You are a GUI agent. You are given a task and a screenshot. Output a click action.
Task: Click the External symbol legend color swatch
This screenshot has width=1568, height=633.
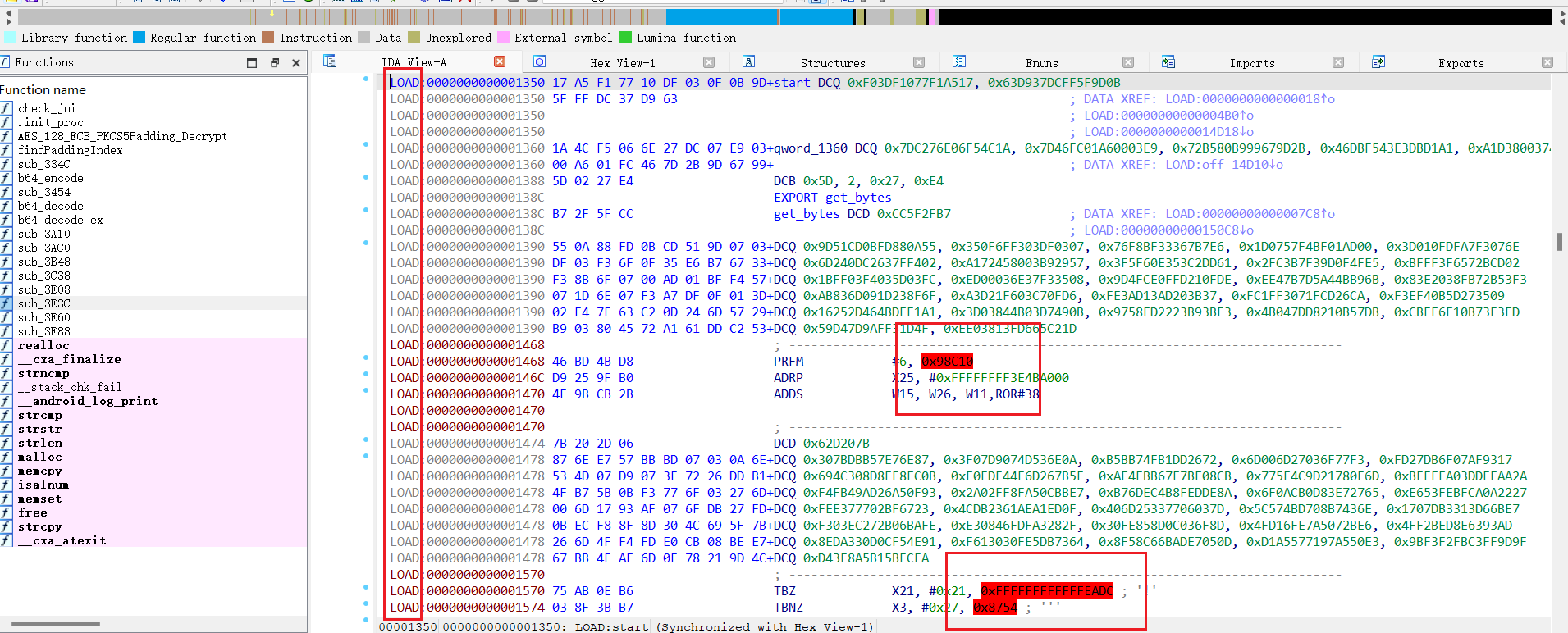click(x=503, y=38)
